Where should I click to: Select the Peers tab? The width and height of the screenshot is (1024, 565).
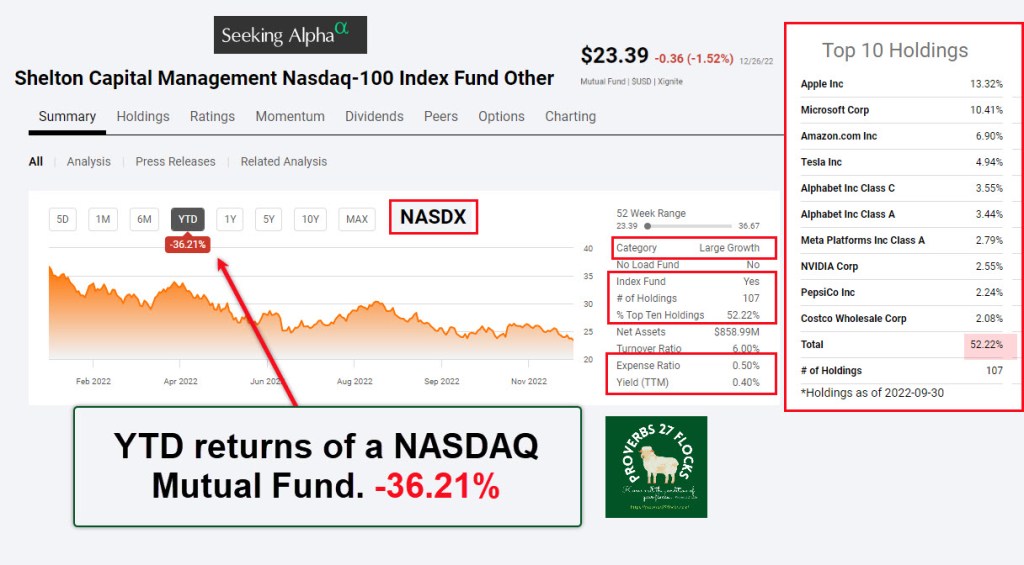[x=441, y=116]
